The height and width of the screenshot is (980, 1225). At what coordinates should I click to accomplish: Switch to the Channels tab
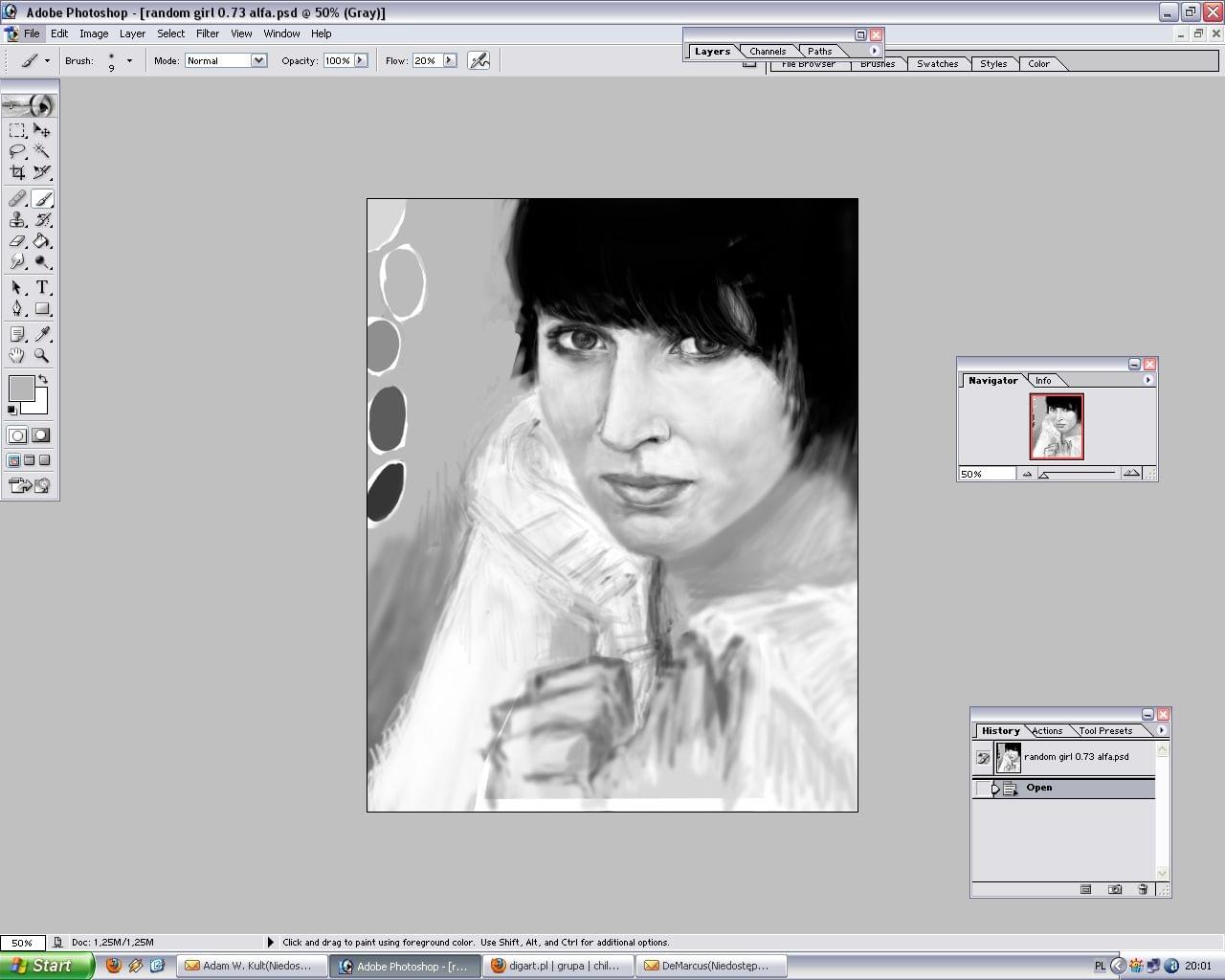point(768,52)
